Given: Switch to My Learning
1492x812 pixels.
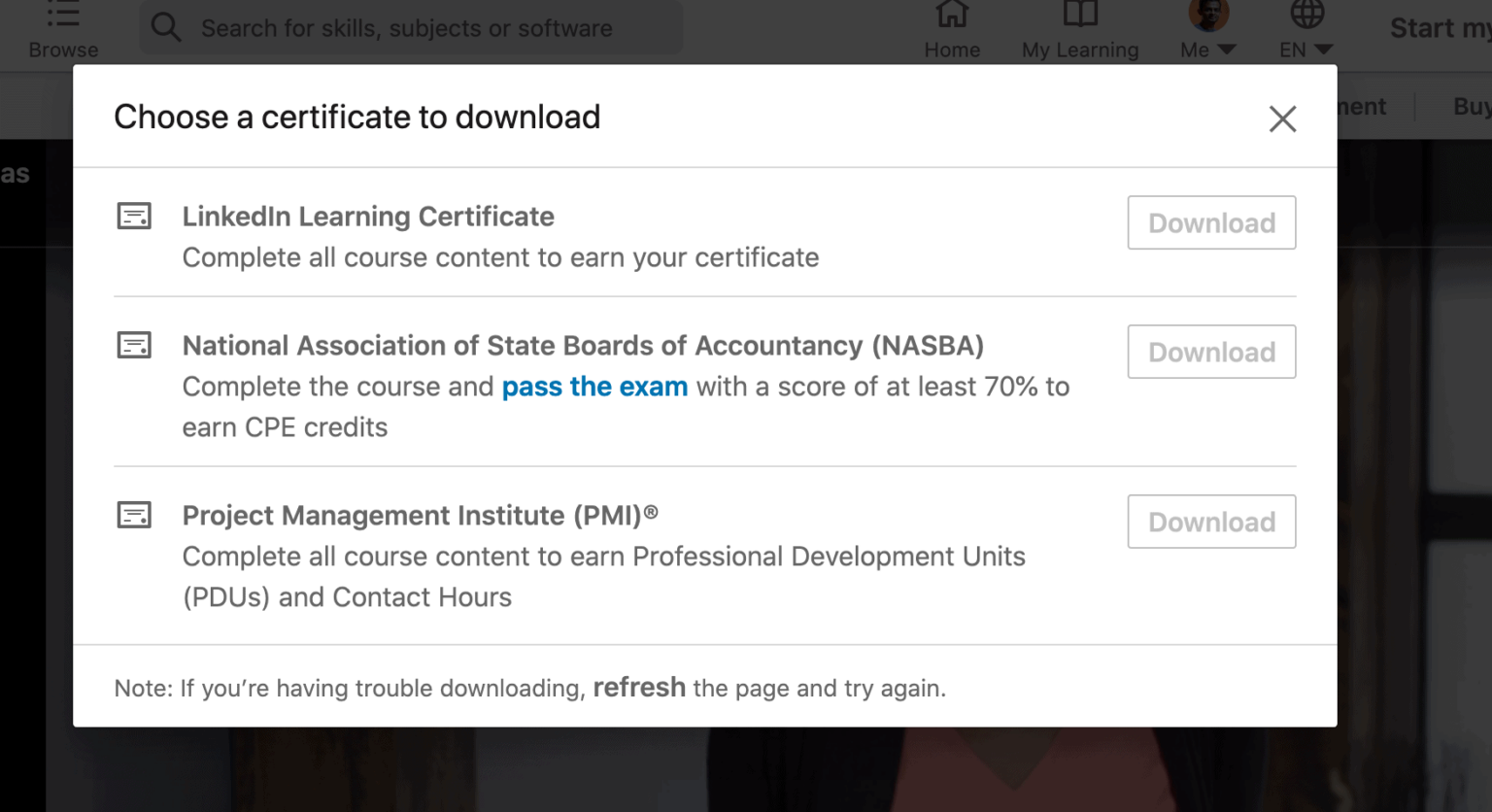Looking at the screenshot, I should click(1079, 29).
